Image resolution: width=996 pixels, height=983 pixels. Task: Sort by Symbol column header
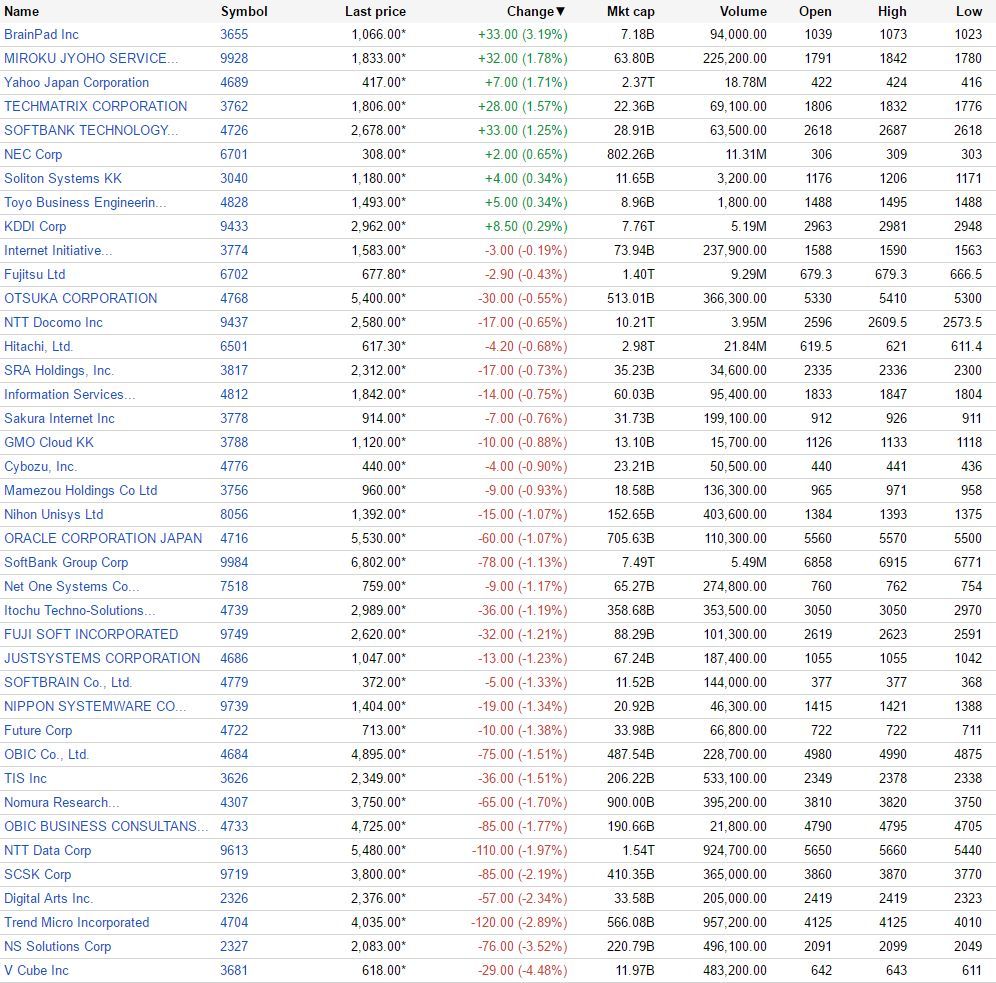point(244,11)
